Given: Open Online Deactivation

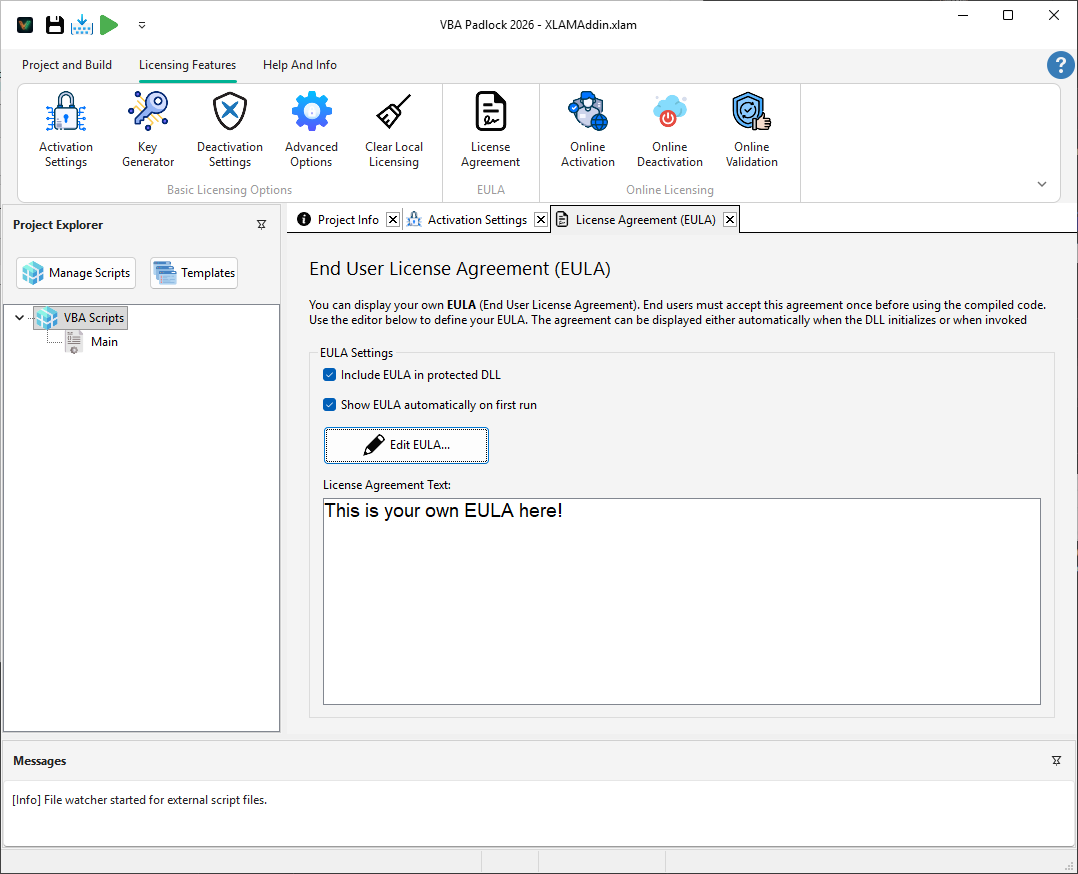Looking at the screenshot, I should 669,128.
